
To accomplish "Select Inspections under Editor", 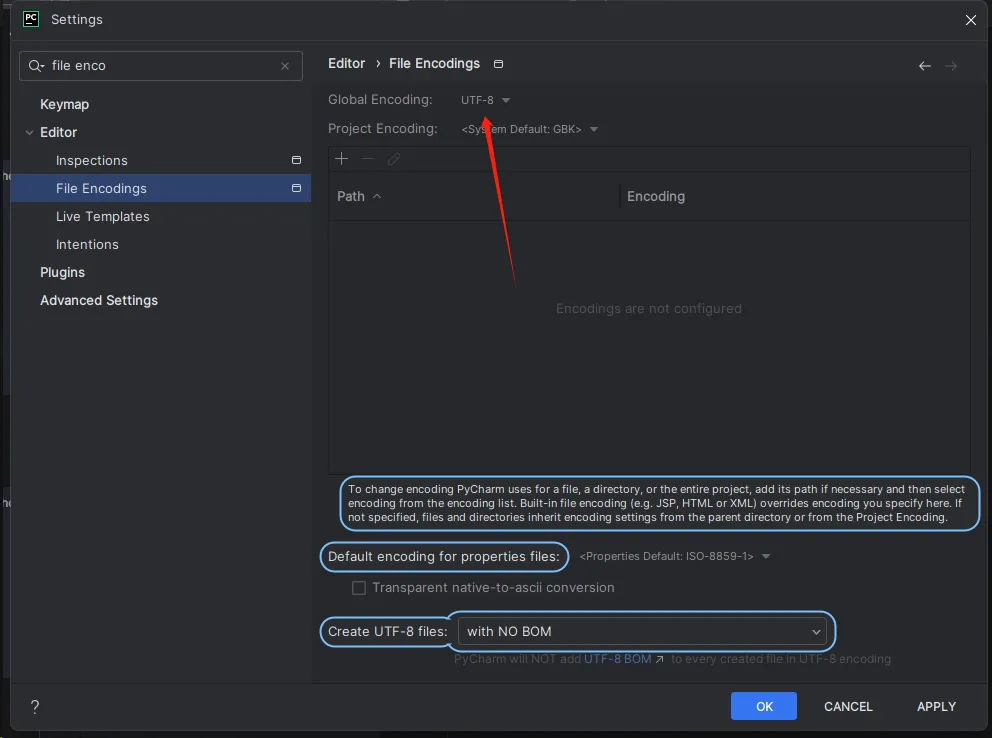I will pyautogui.click(x=92, y=161).
